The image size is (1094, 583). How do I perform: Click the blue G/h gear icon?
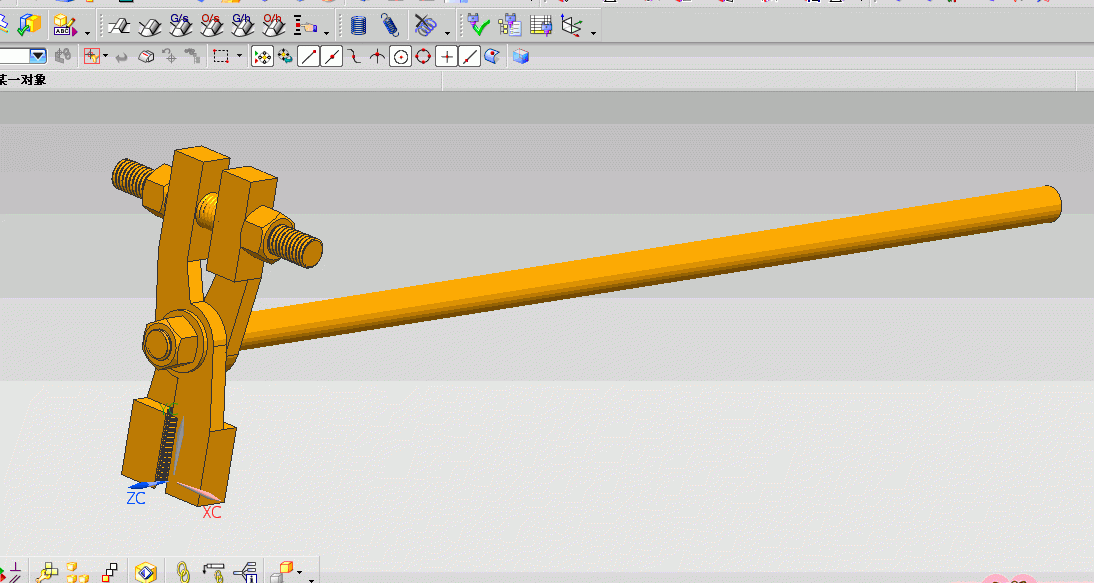243,26
